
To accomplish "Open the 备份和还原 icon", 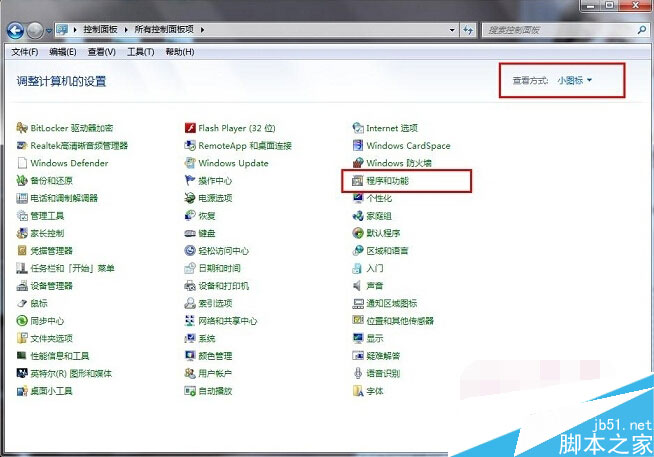I will click(x=22, y=181).
